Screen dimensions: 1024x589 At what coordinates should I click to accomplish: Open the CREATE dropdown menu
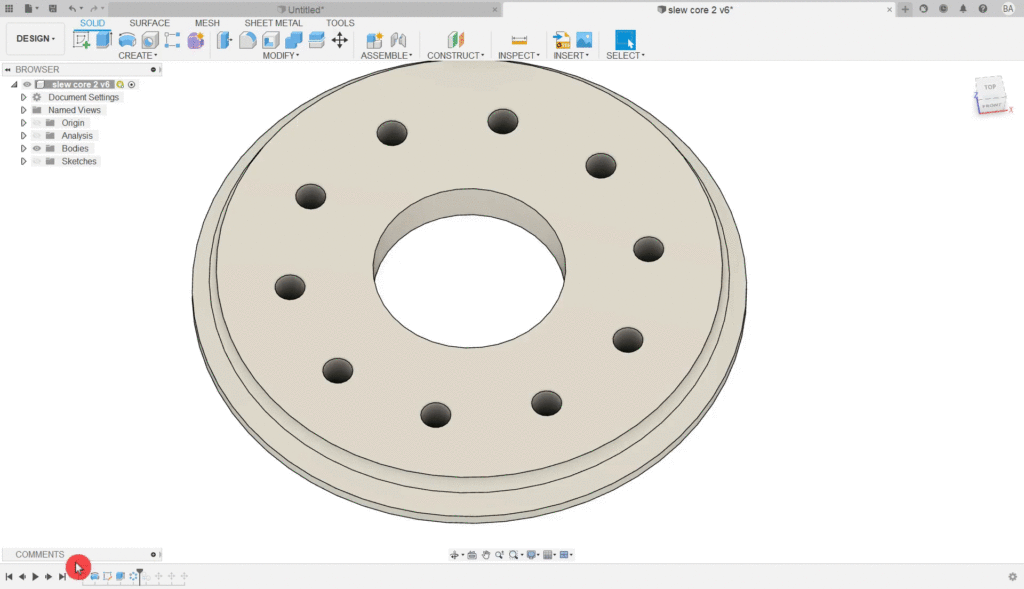pos(138,56)
